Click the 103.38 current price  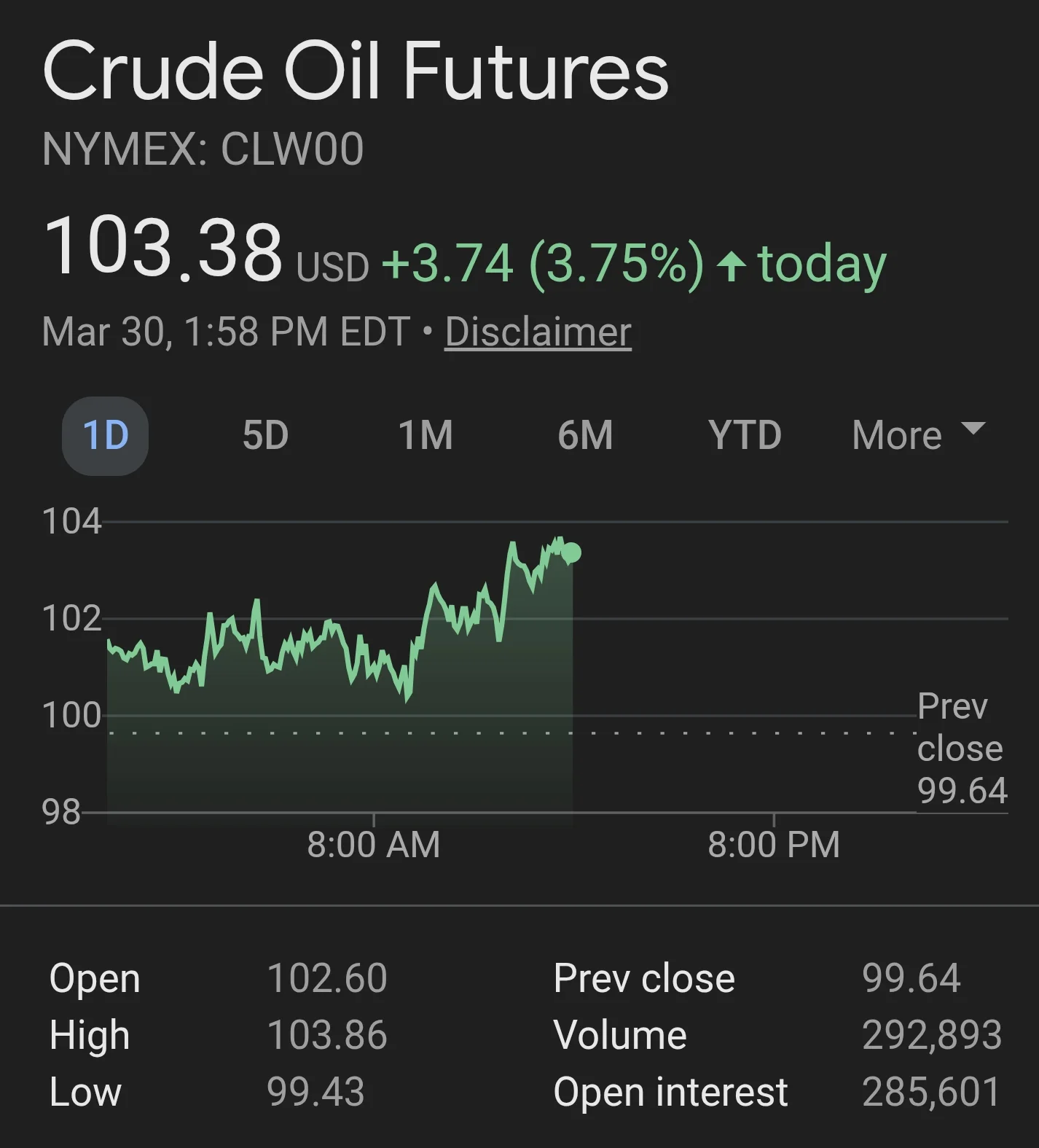[x=163, y=248]
